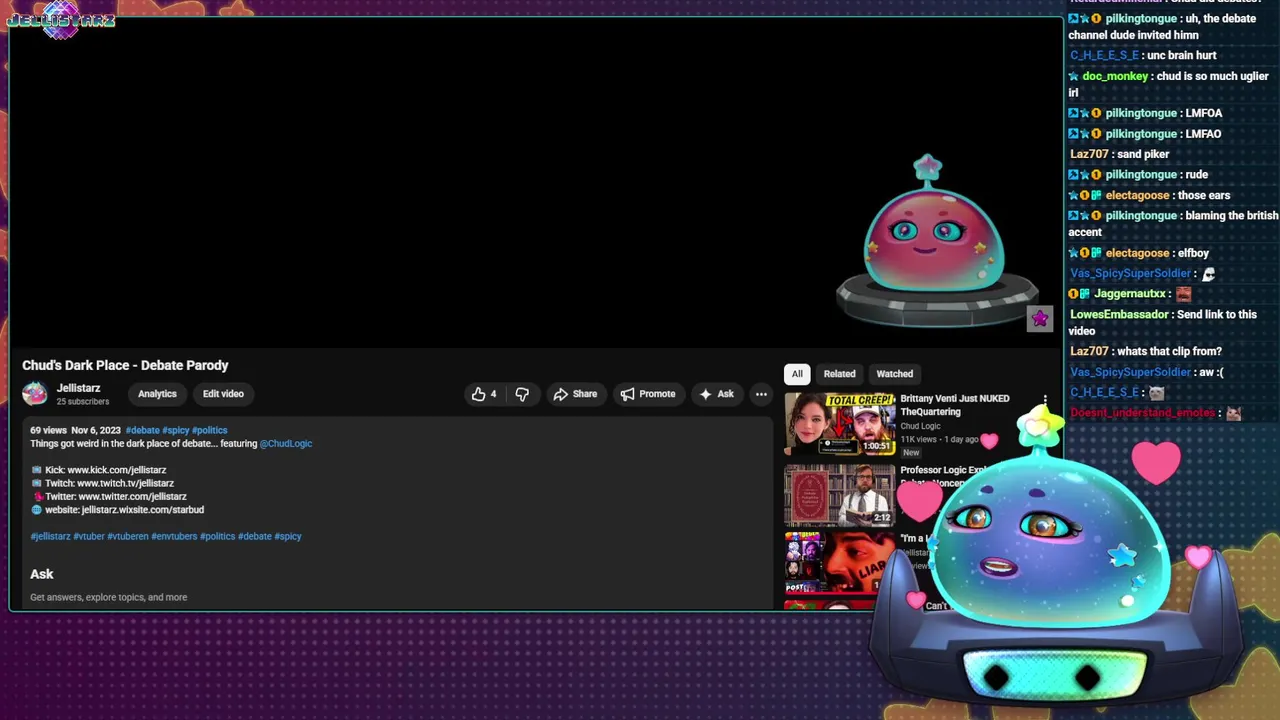Click pilkingtongue username on "rude" message
This screenshot has width=1280, height=720.
1141,174
